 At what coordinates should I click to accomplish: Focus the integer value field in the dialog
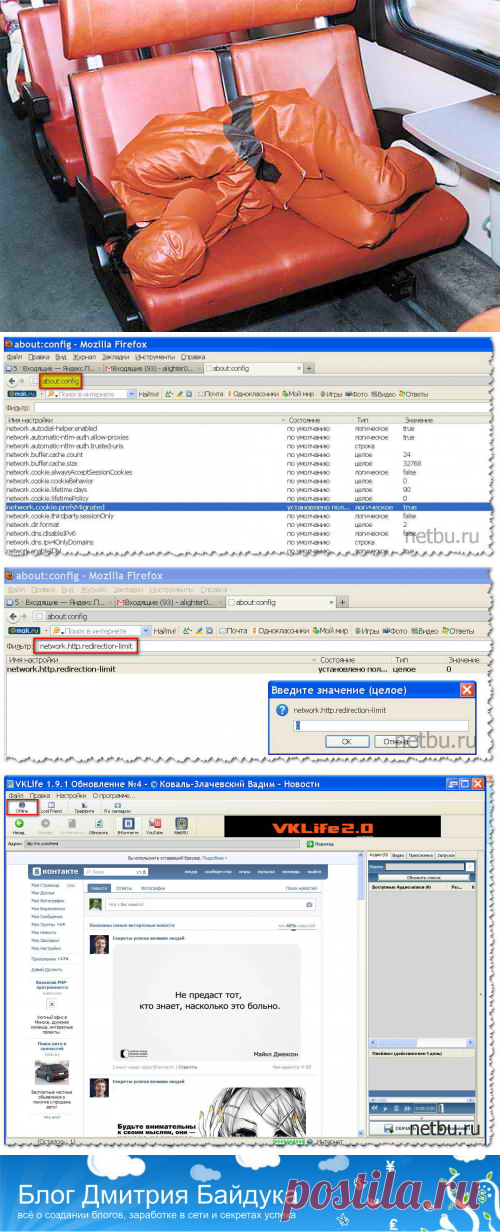click(380, 725)
